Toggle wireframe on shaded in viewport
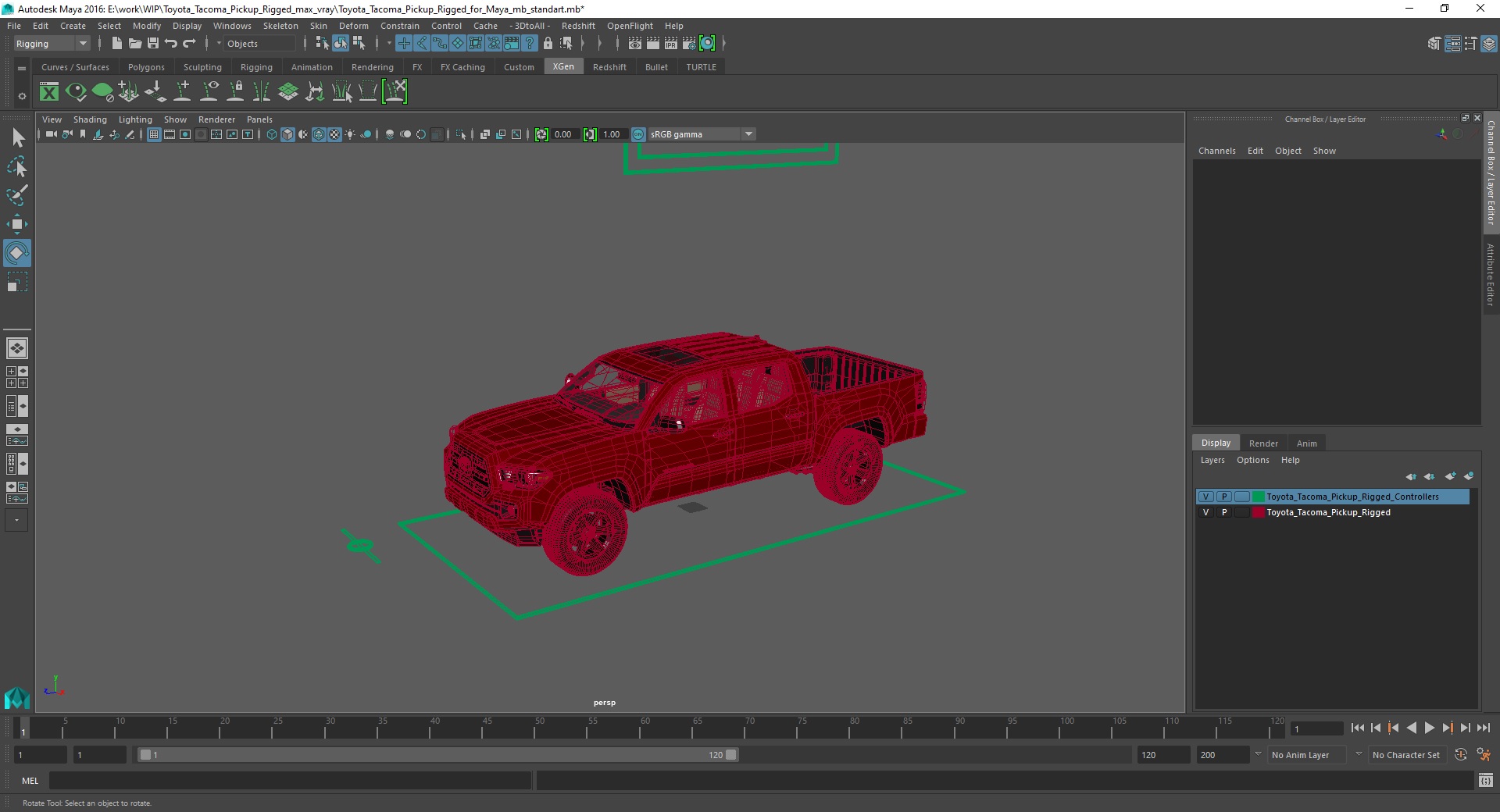 click(x=319, y=134)
